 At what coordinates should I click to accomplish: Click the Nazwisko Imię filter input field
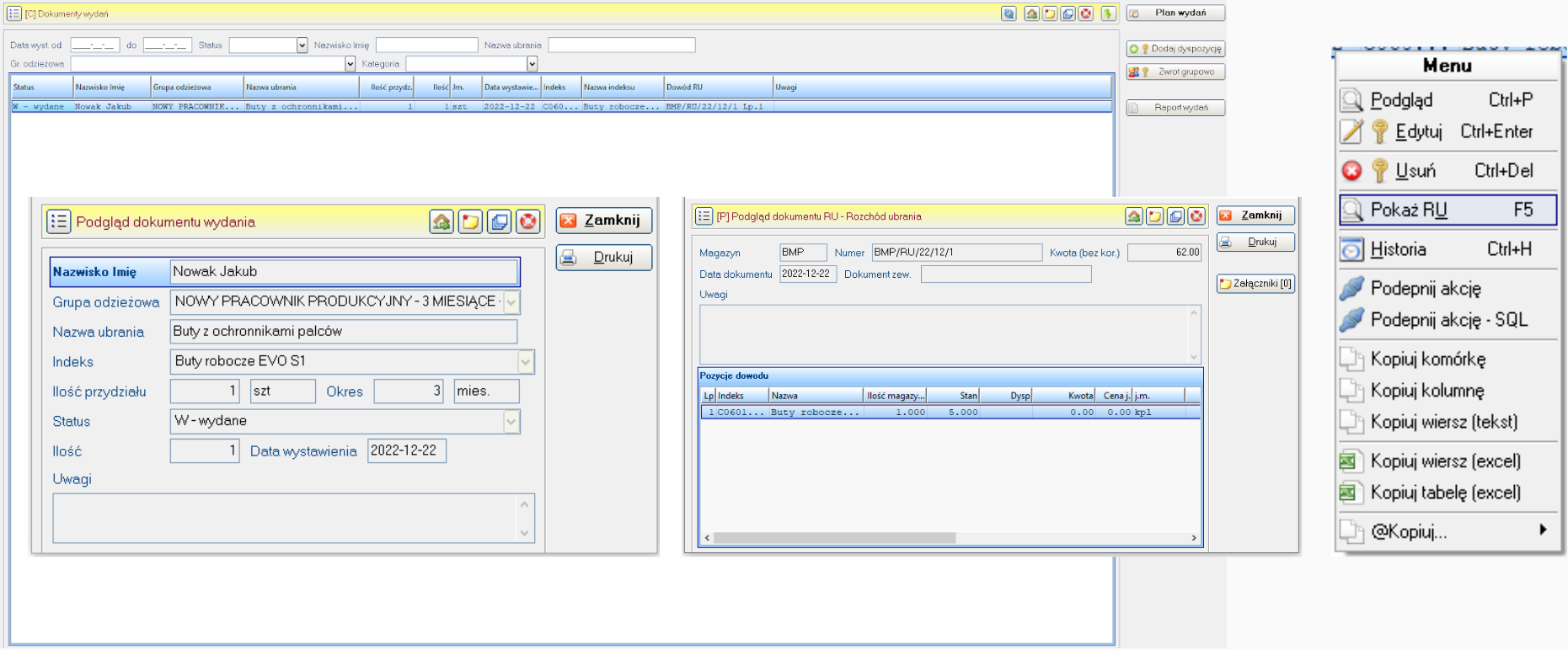point(427,45)
